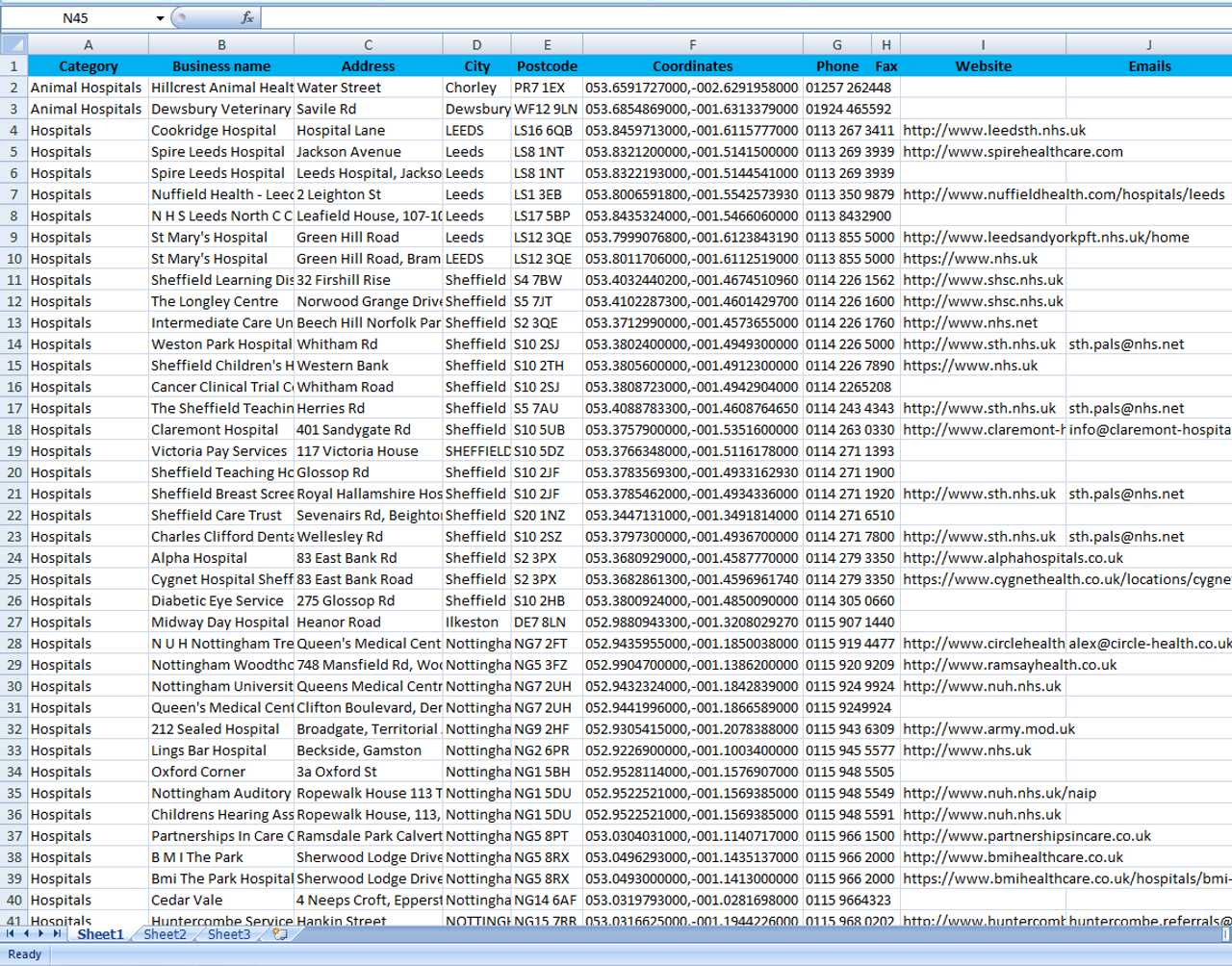Select column J header

click(x=1149, y=44)
